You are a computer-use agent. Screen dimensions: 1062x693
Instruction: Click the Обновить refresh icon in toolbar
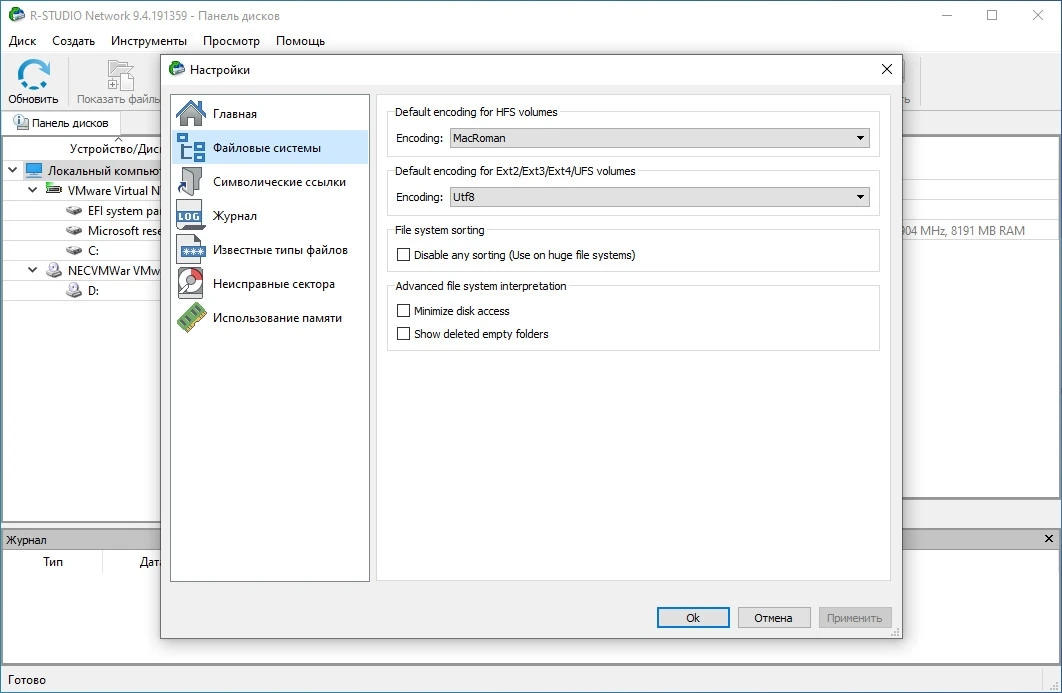click(x=33, y=75)
